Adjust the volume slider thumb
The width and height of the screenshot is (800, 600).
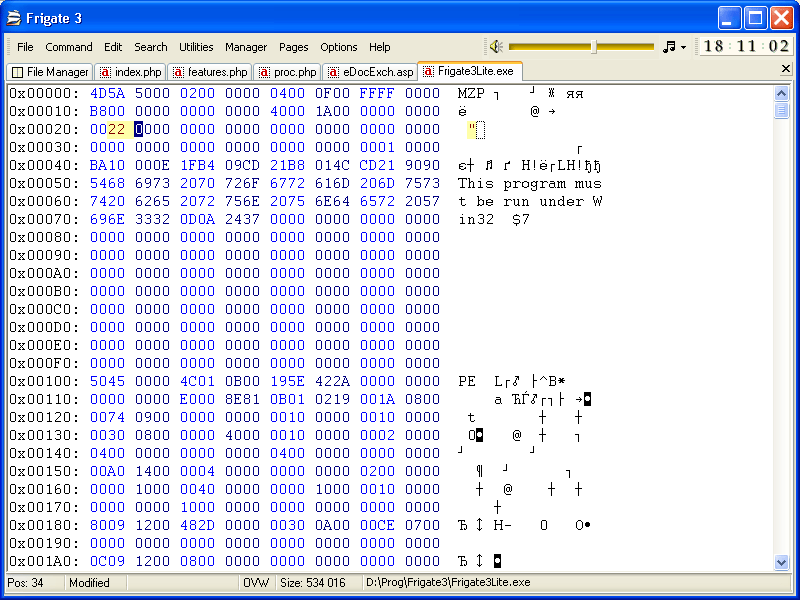pos(593,47)
